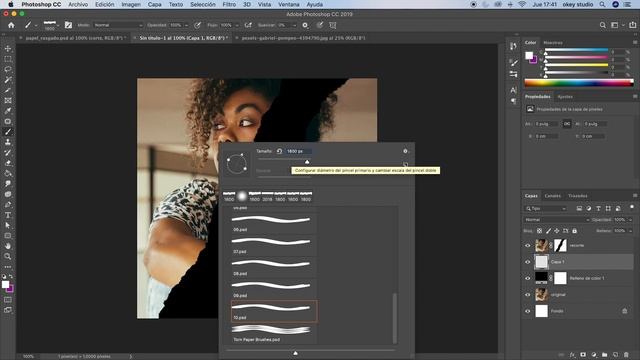Screen dimensions: 640x360
Task: Go to the Home screen icon
Action: click(x=11, y=25)
